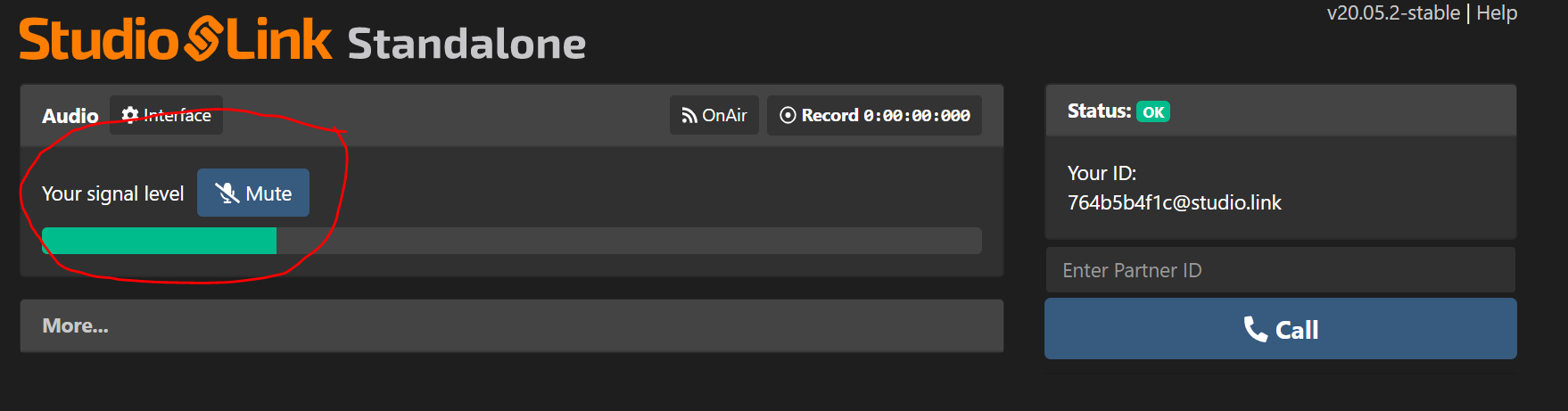Click your ID 764b5b4f1c@studio.link
The height and width of the screenshot is (411, 1568).
pyautogui.click(x=1174, y=202)
